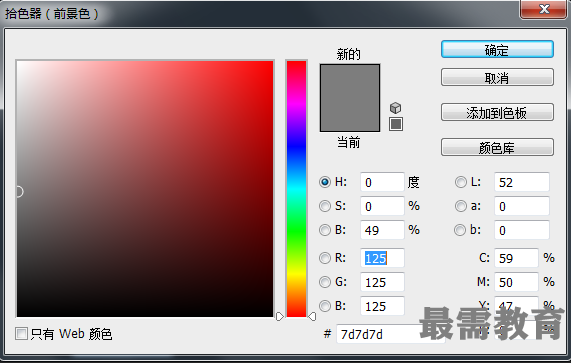Click the right hue slider arrow handle
Screen dimensions: 571x363
tap(312, 316)
